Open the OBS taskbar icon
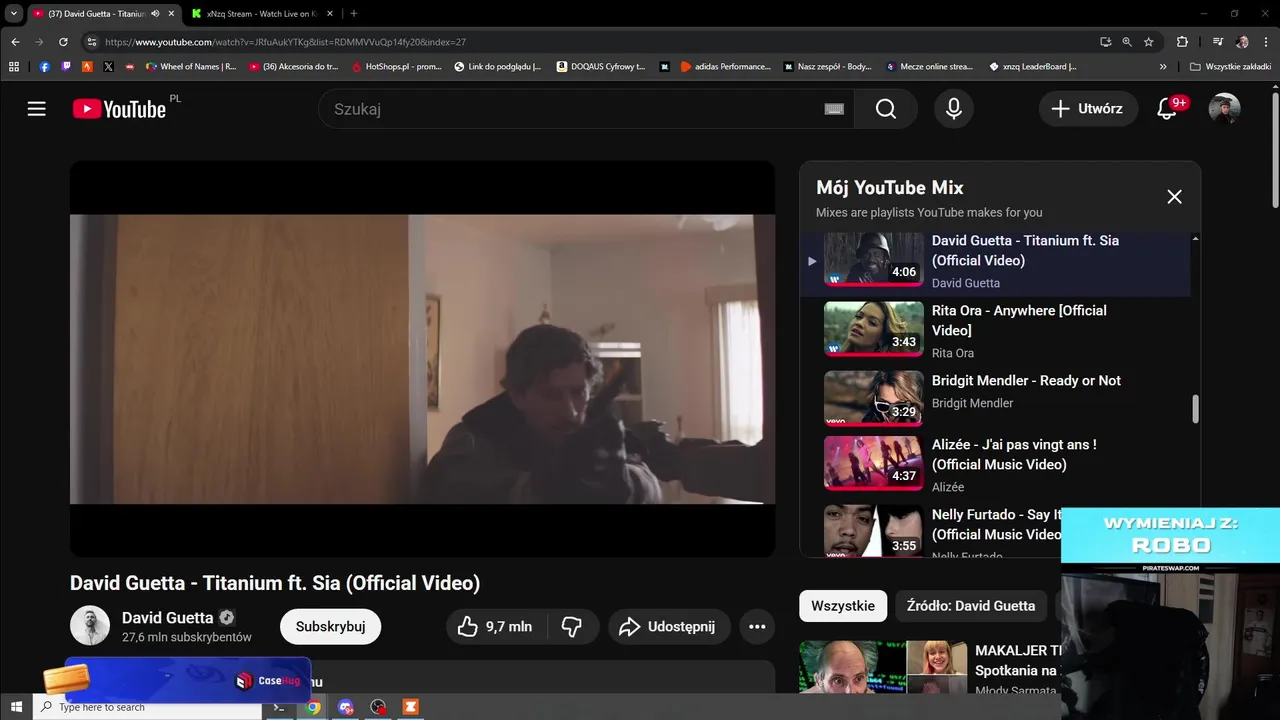The width and height of the screenshot is (1280, 720). point(378,707)
